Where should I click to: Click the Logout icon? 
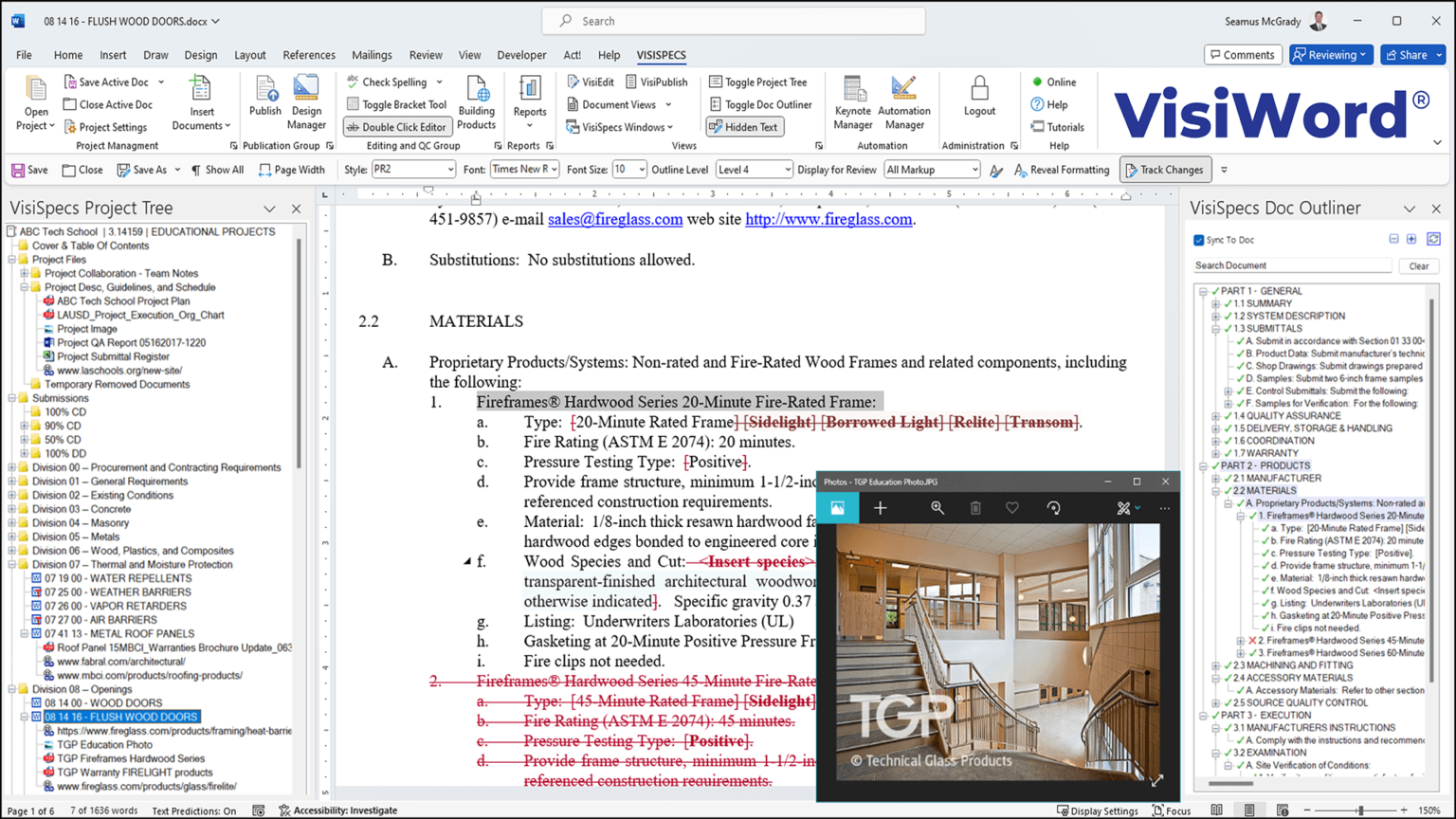979,98
